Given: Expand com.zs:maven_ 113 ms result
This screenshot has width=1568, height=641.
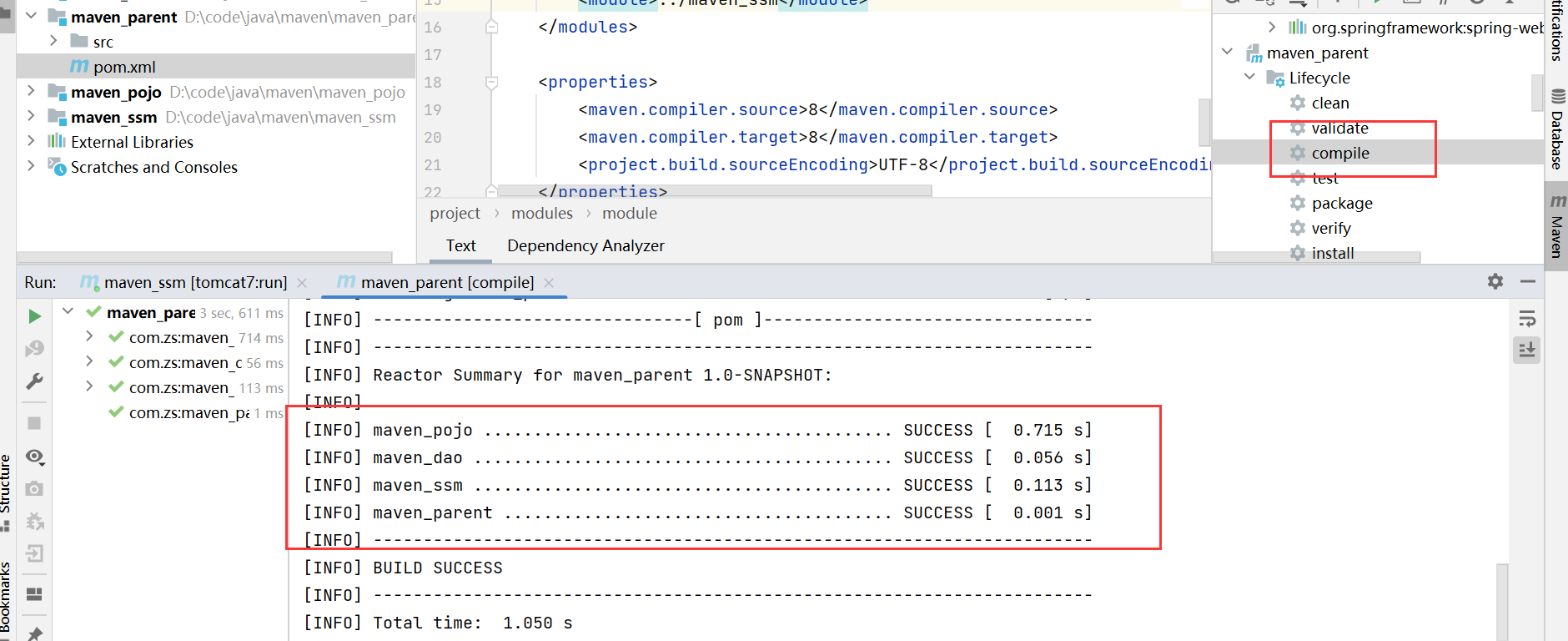Looking at the screenshot, I should point(89,386).
